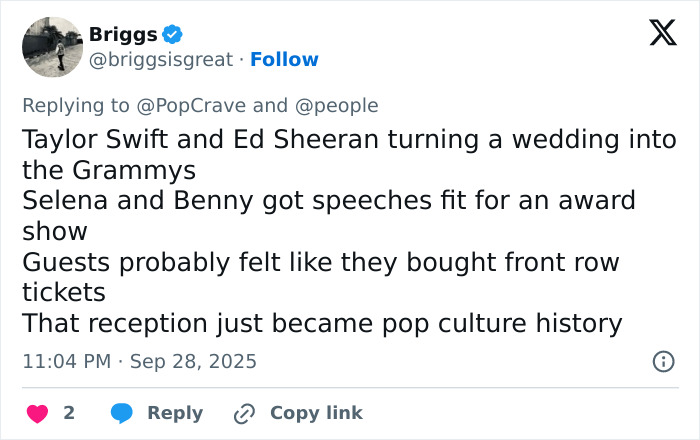Open the info icon beside the timestamp
The width and height of the screenshot is (700, 440).
pos(662,362)
